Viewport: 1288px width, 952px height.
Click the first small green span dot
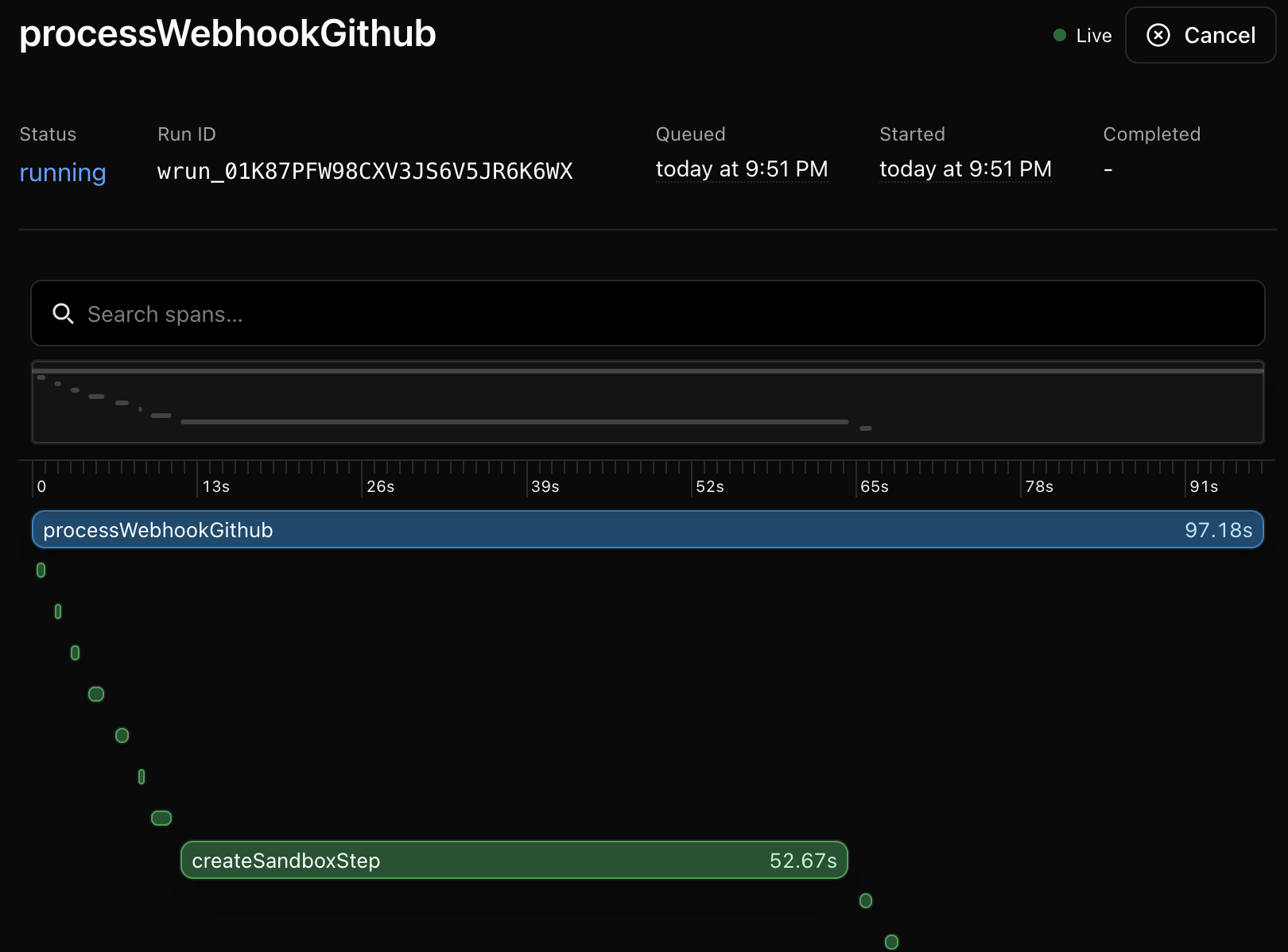tap(41, 570)
